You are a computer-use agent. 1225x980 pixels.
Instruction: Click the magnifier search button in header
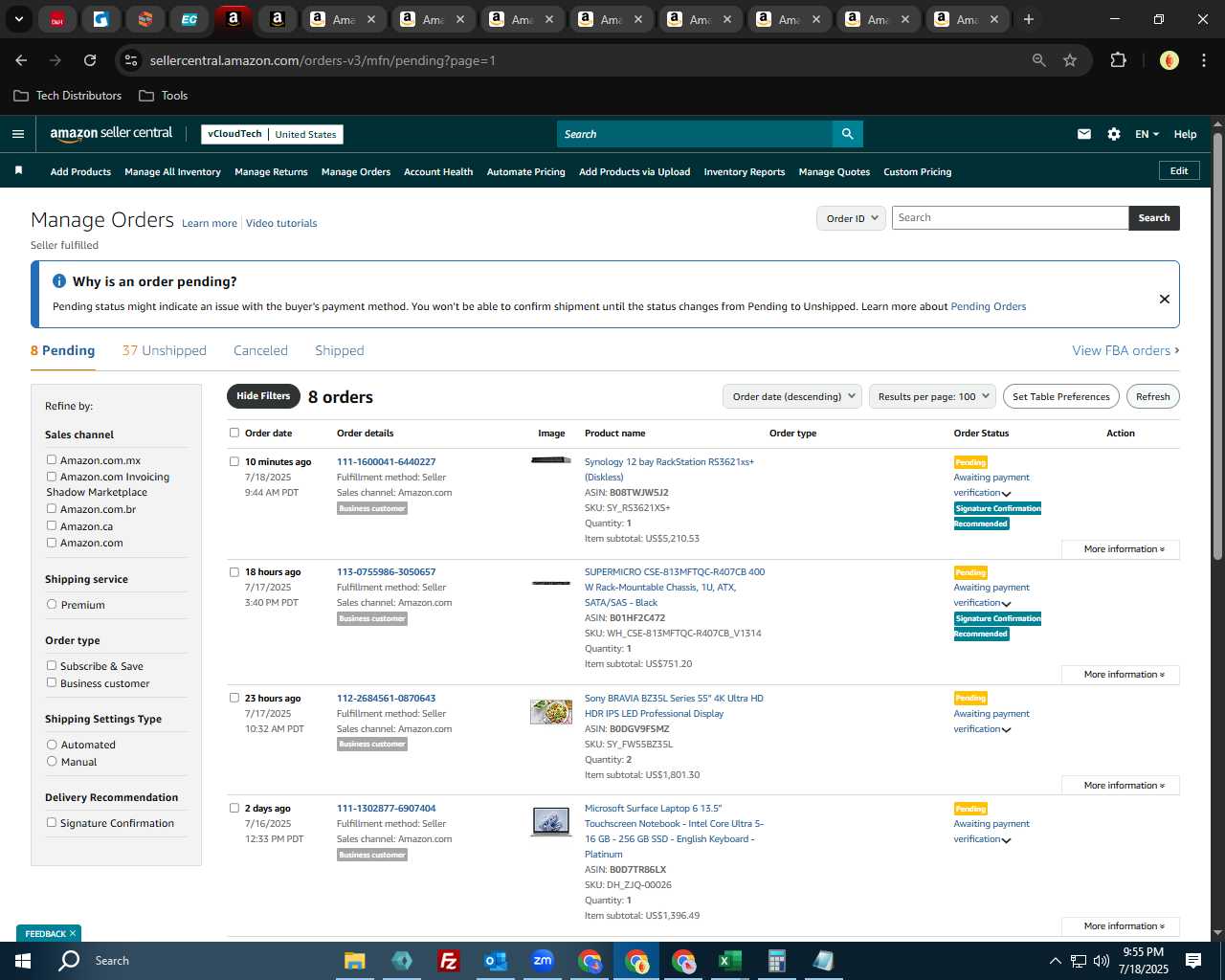point(847,134)
